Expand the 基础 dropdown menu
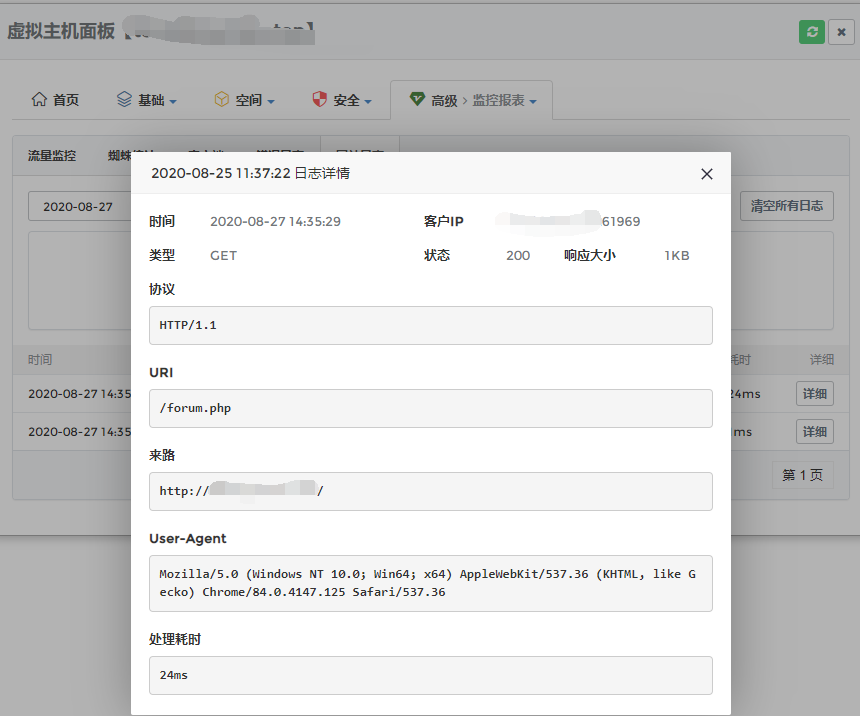The height and width of the screenshot is (716, 860). (x=146, y=100)
